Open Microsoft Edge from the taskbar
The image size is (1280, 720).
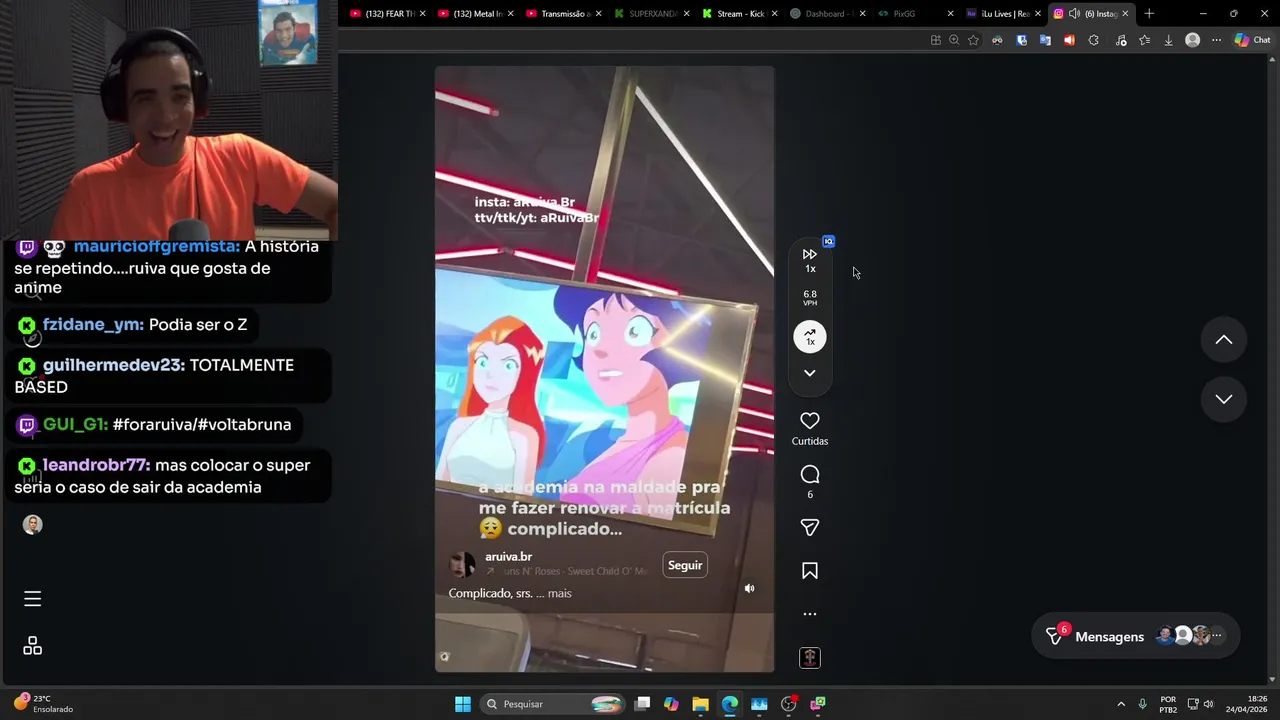pos(730,704)
